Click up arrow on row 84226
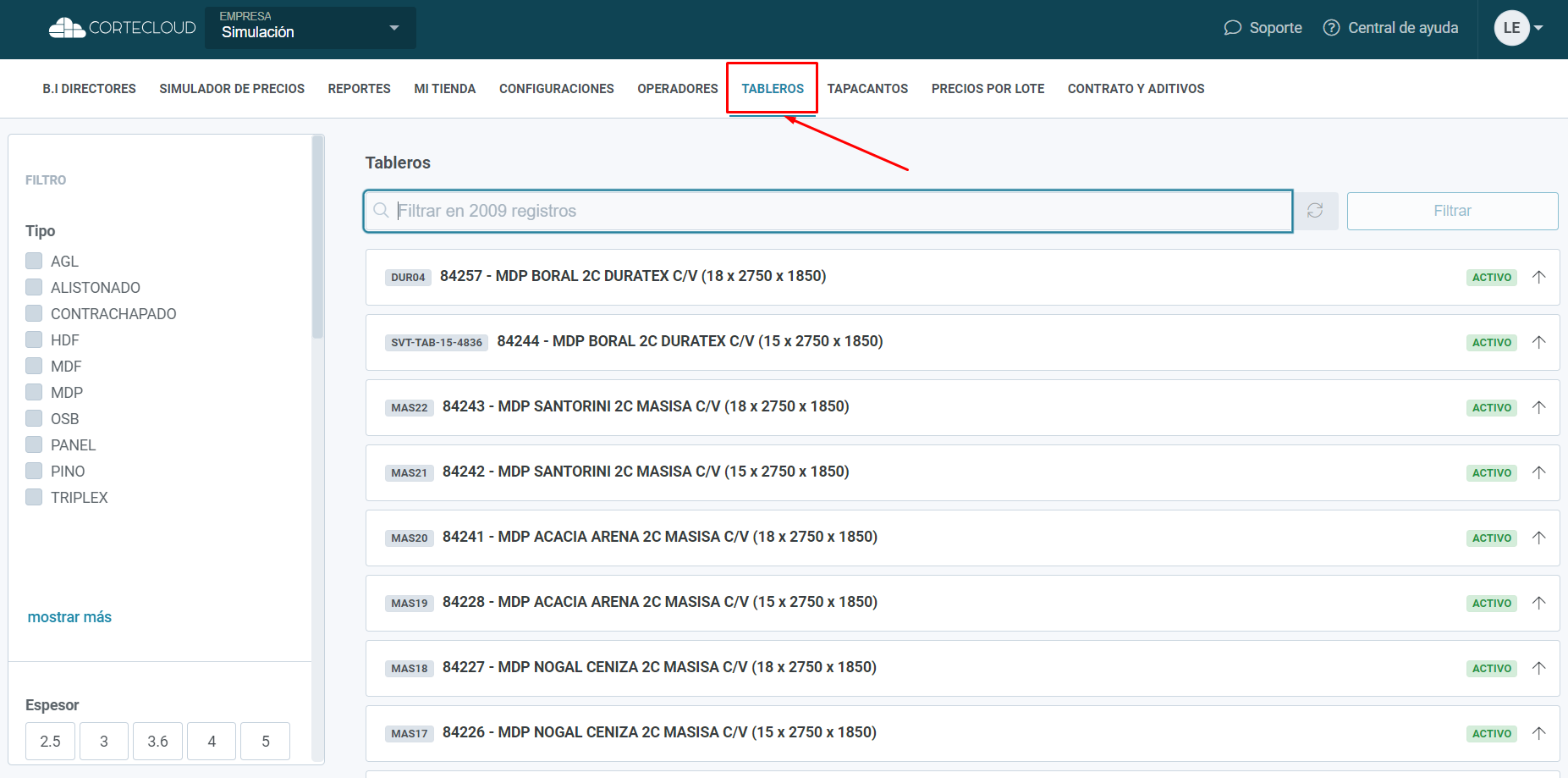Image resolution: width=1568 pixels, height=778 pixels. point(1539,733)
